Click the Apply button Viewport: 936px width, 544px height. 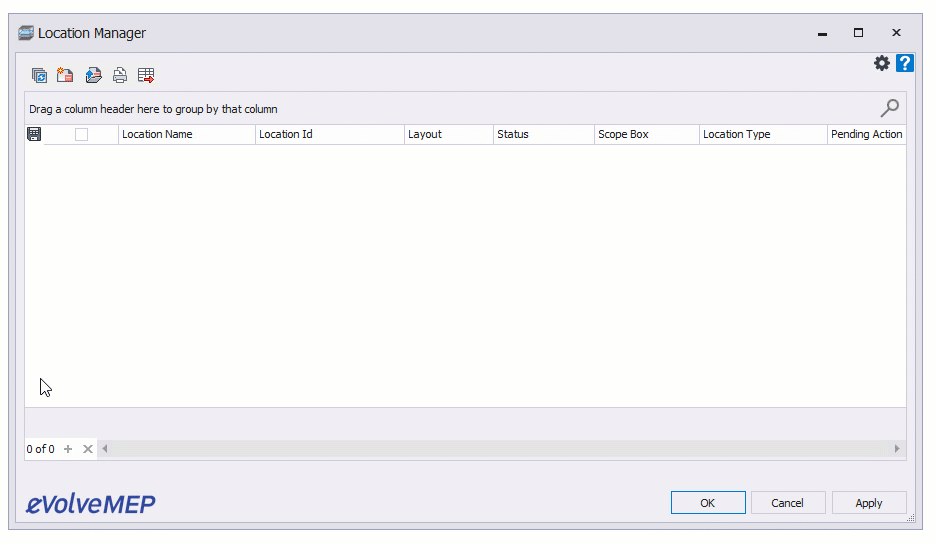click(x=869, y=503)
